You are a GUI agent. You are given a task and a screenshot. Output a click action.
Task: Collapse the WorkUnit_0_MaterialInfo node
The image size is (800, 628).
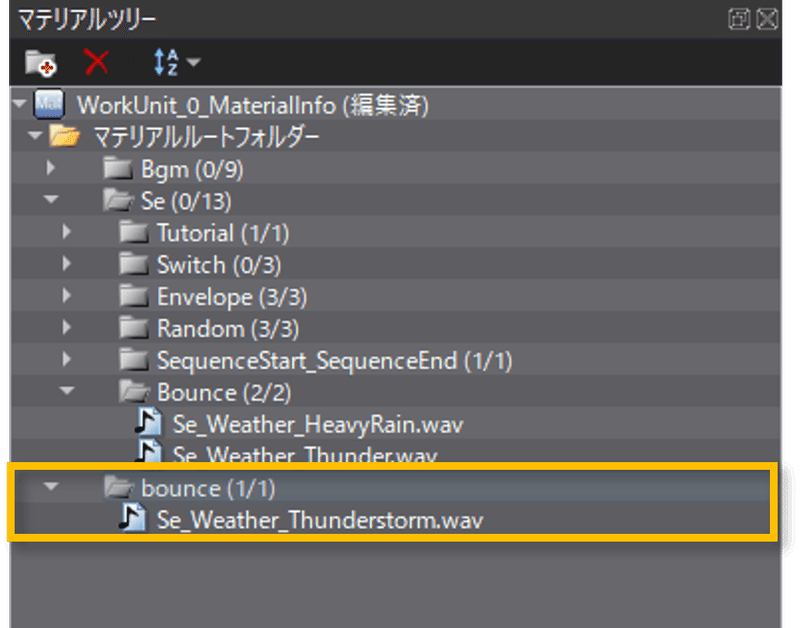[x=20, y=104]
